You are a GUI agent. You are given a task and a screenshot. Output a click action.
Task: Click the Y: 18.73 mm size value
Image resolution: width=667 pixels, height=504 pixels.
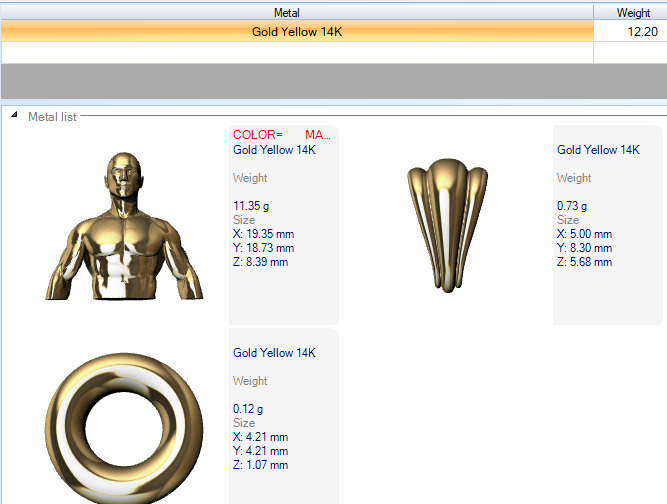tap(263, 248)
